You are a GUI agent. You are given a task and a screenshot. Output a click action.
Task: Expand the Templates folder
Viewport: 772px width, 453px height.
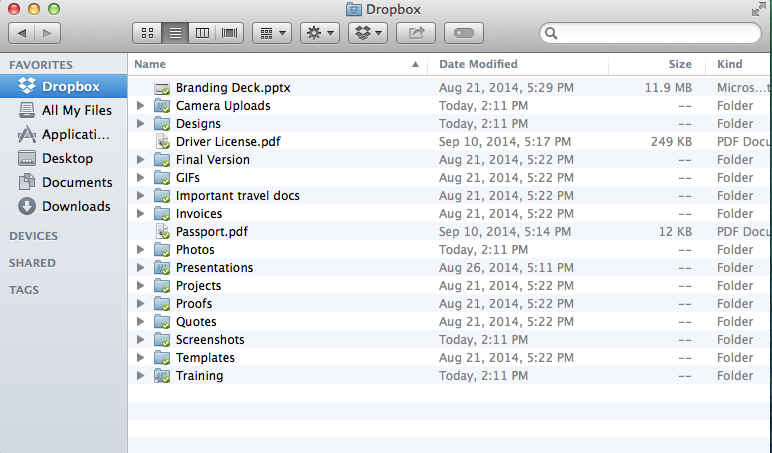(x=140, y=357)
